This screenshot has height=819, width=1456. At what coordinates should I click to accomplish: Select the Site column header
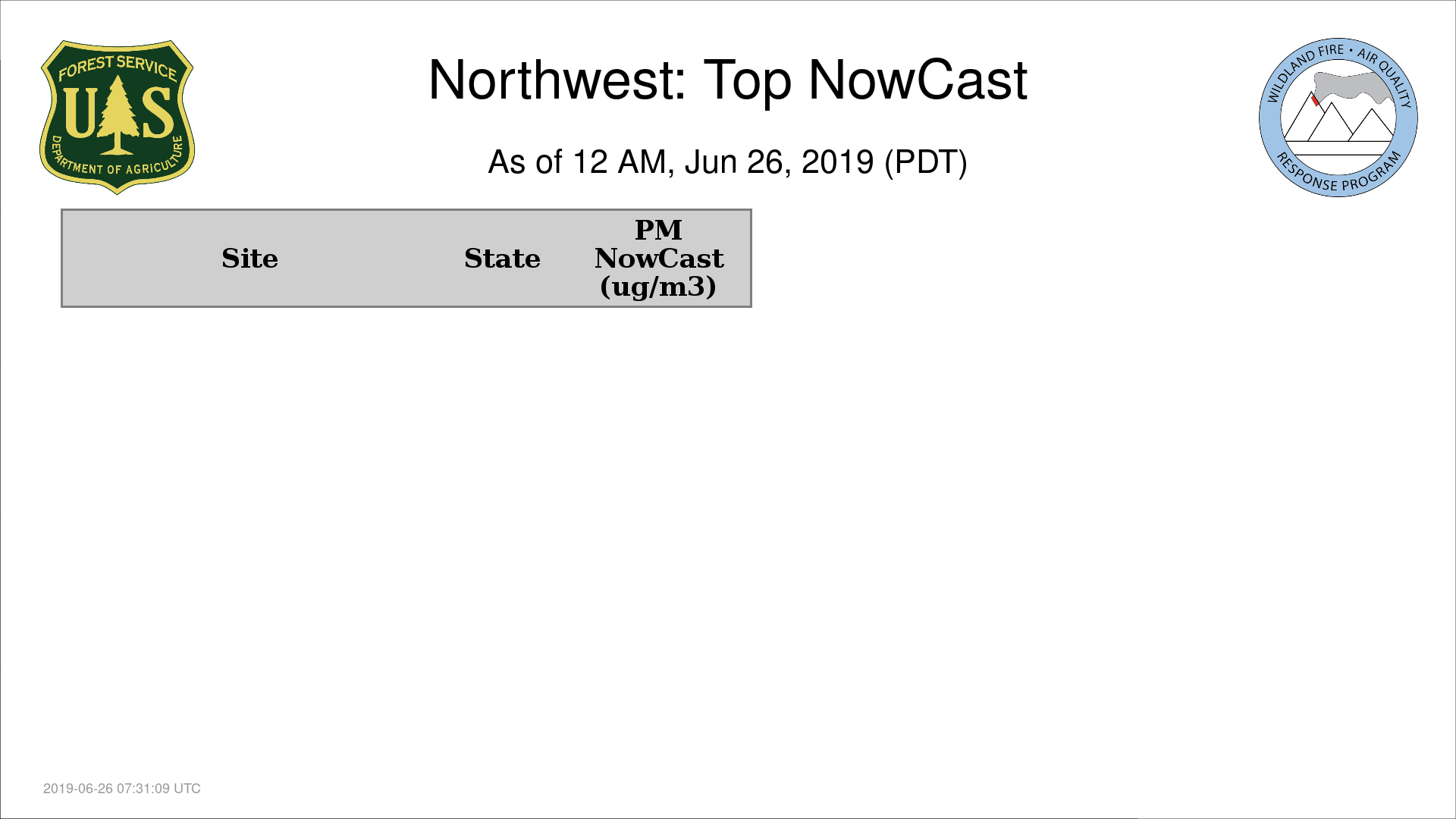click(249, 259)
